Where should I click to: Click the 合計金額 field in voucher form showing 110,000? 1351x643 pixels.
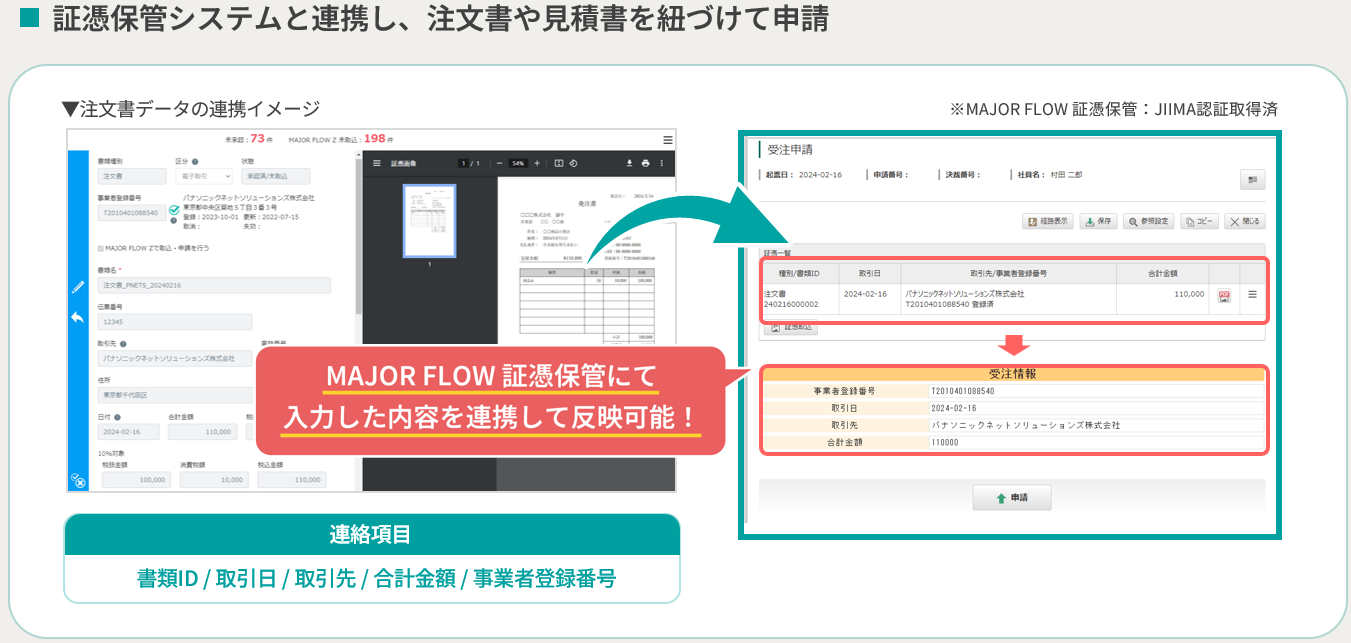click(x=202, y=432)
